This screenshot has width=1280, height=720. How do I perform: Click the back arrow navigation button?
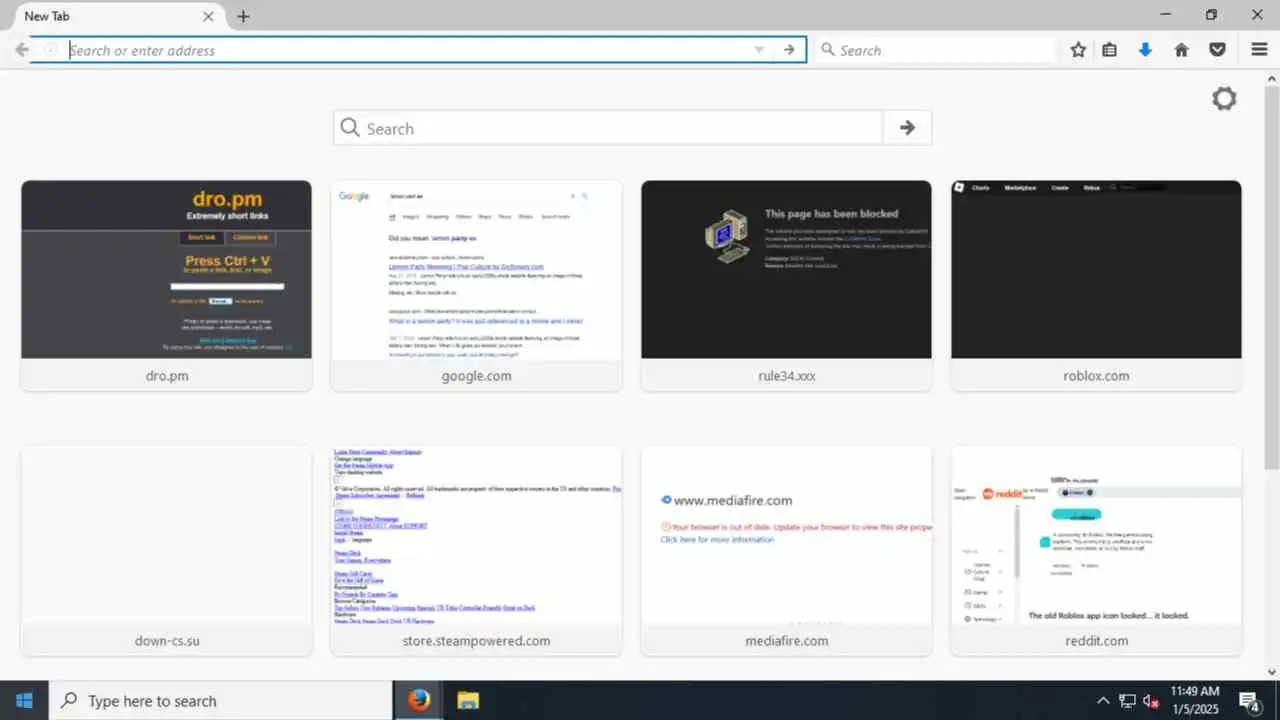tap(21, 50)
